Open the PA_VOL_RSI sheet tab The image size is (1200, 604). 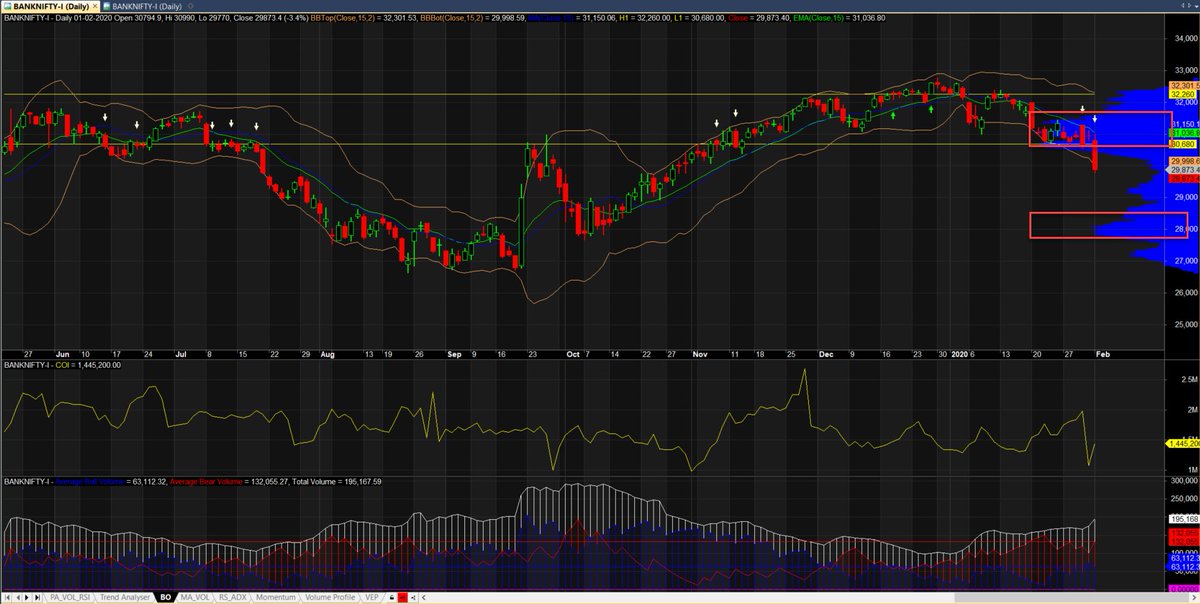point(70,597)
